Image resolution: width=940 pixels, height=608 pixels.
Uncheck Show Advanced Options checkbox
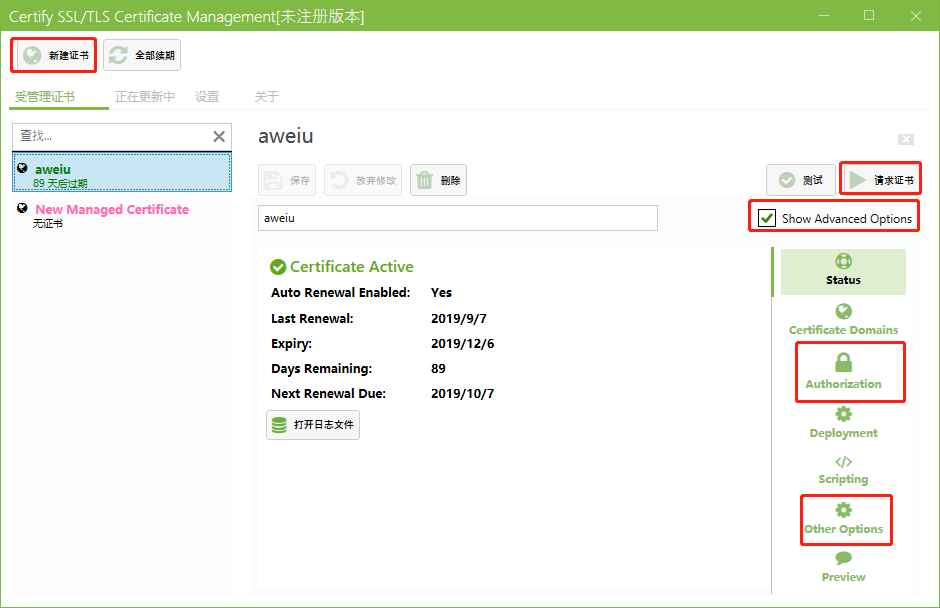[767, 218]
